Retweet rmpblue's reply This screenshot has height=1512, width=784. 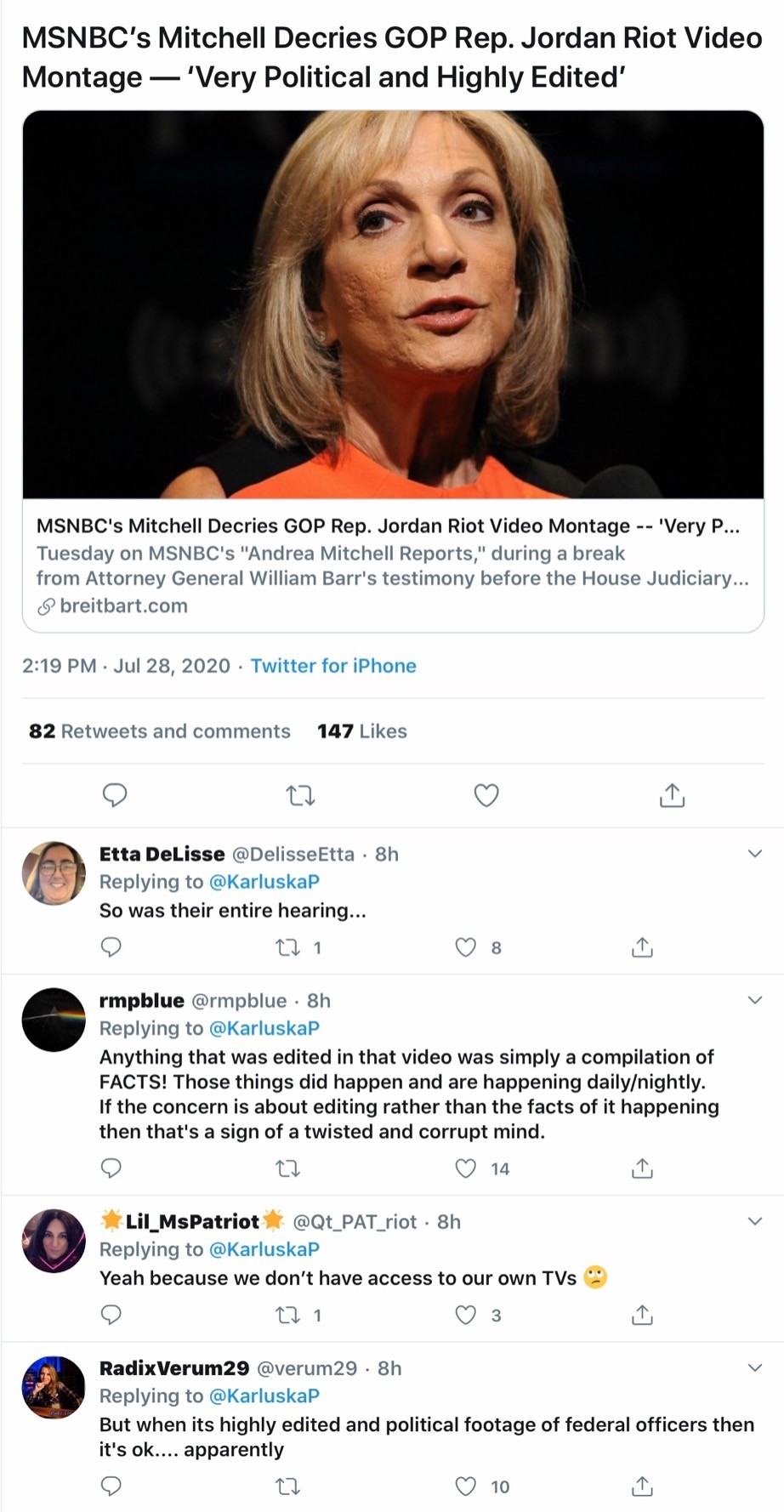click(288, 1168)
